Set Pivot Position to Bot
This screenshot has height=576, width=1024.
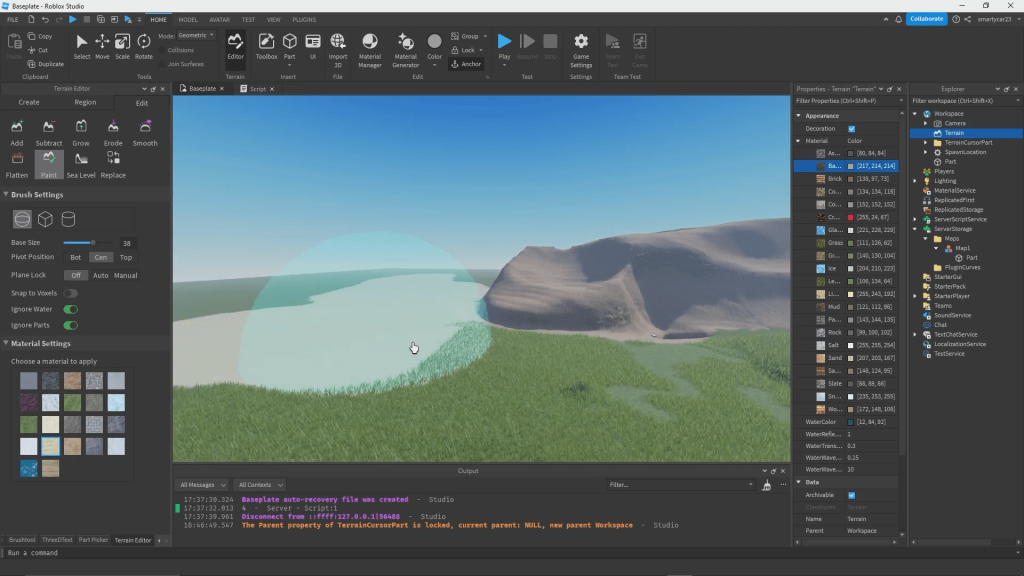[76, 257]
